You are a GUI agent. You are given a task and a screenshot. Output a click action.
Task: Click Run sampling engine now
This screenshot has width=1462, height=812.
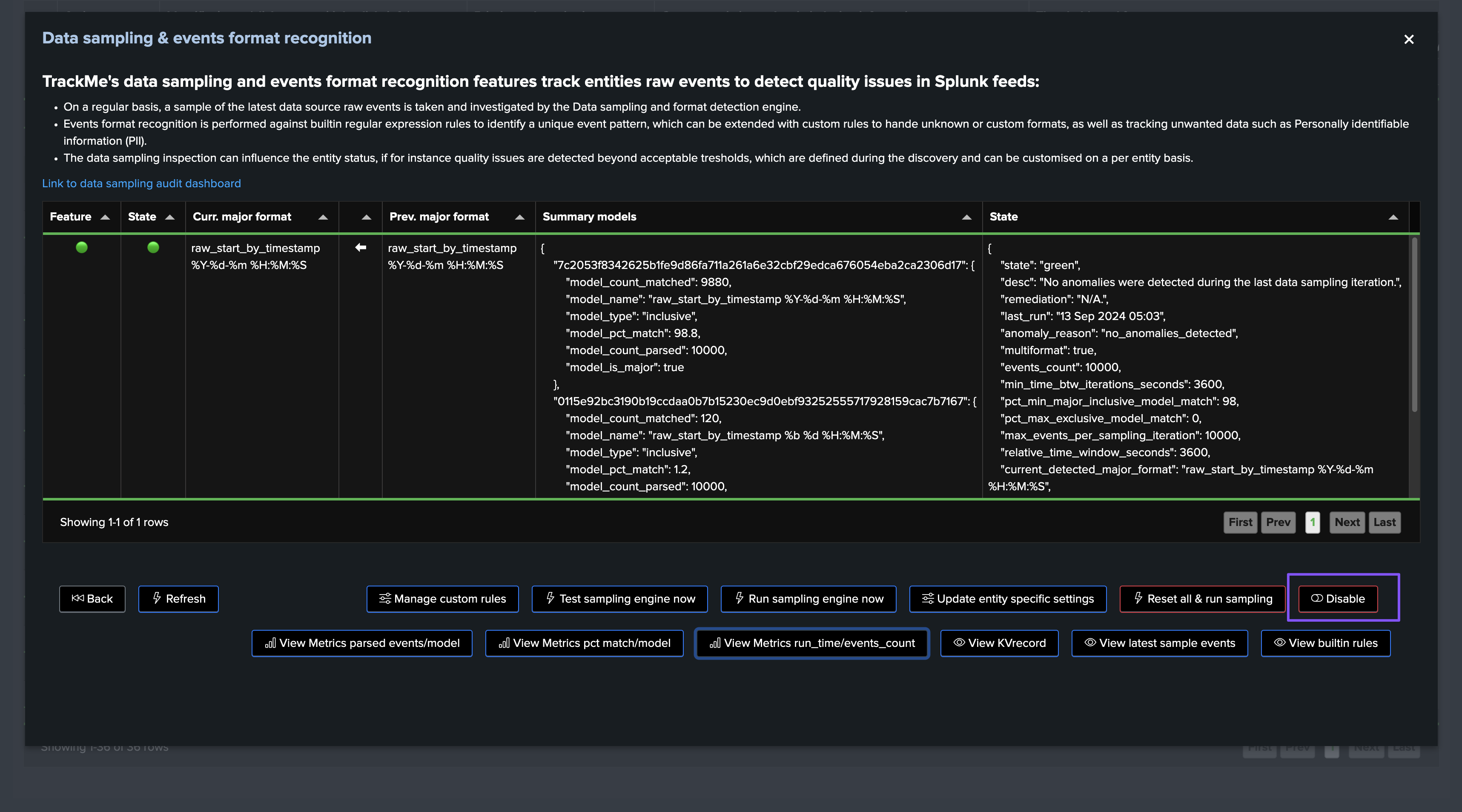click(808, 599)
